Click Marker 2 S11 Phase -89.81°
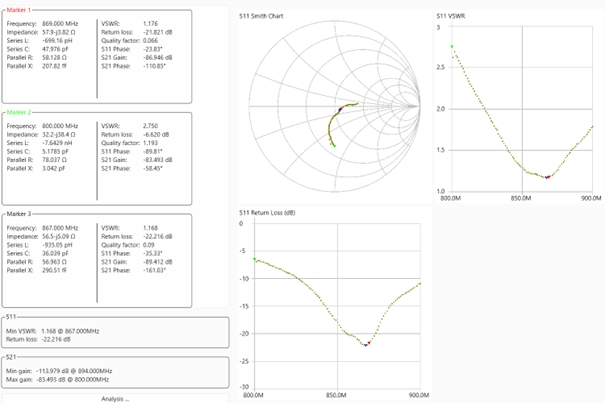Screen dimensions: 605x403 [x=153, y=152]
